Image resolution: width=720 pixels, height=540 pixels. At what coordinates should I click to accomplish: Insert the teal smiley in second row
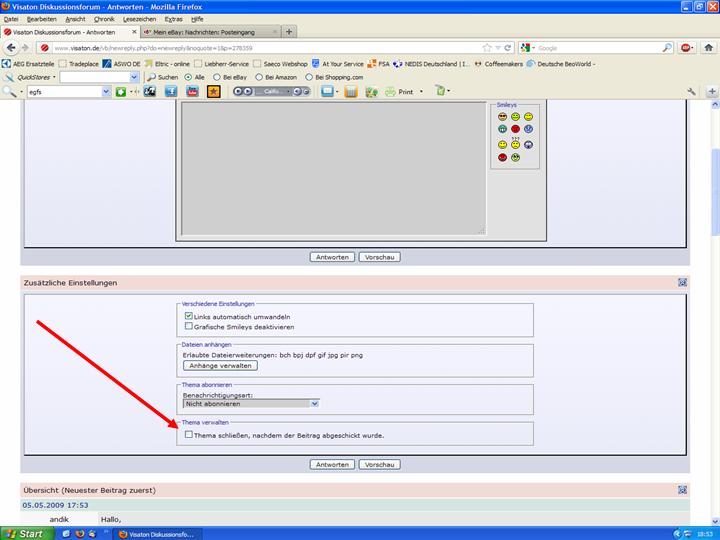pyautogui.click(x=502, y=129)
